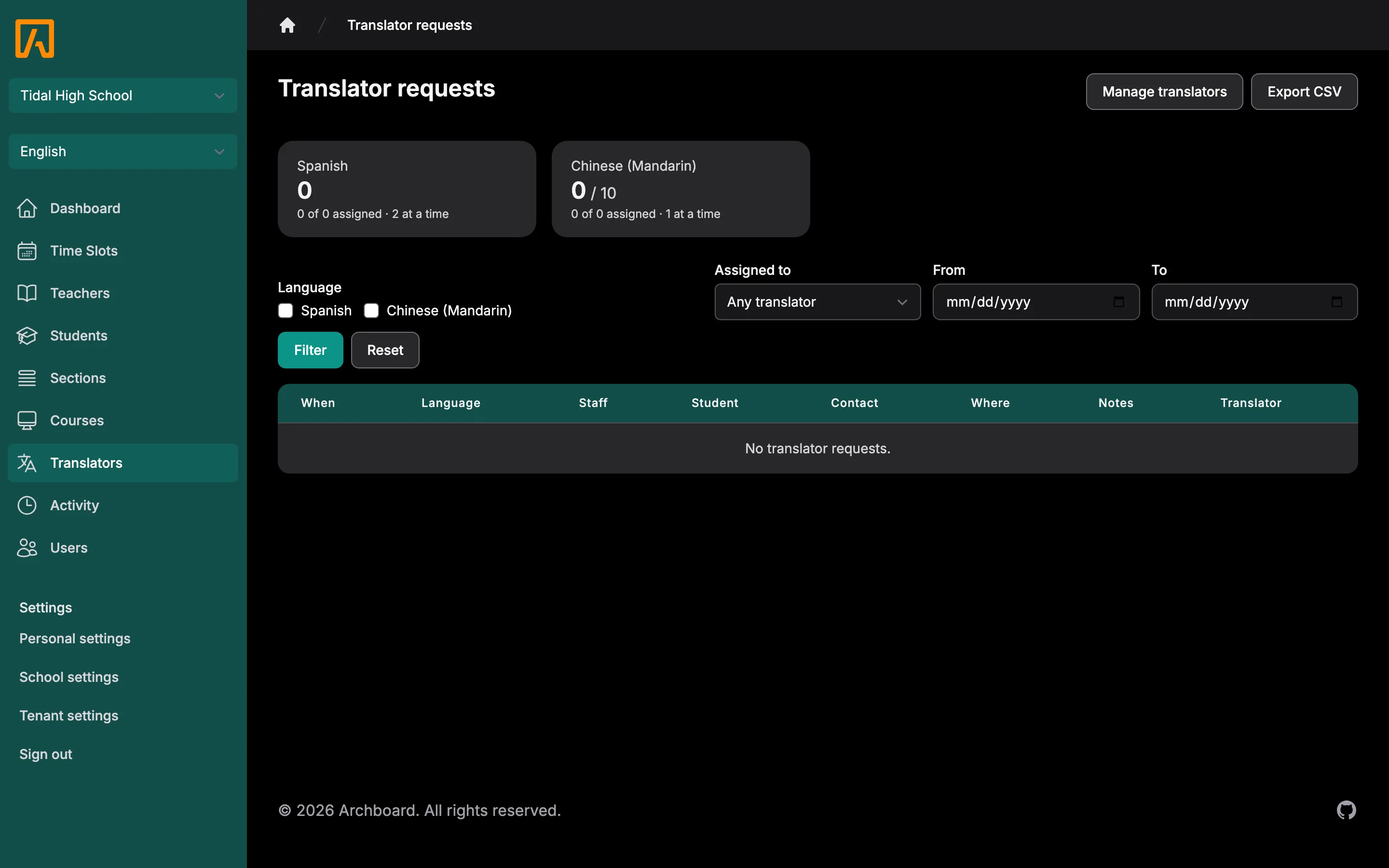Click the Translator column header
Viewport: 1389px width, 868px height.
coord(1251,403)
